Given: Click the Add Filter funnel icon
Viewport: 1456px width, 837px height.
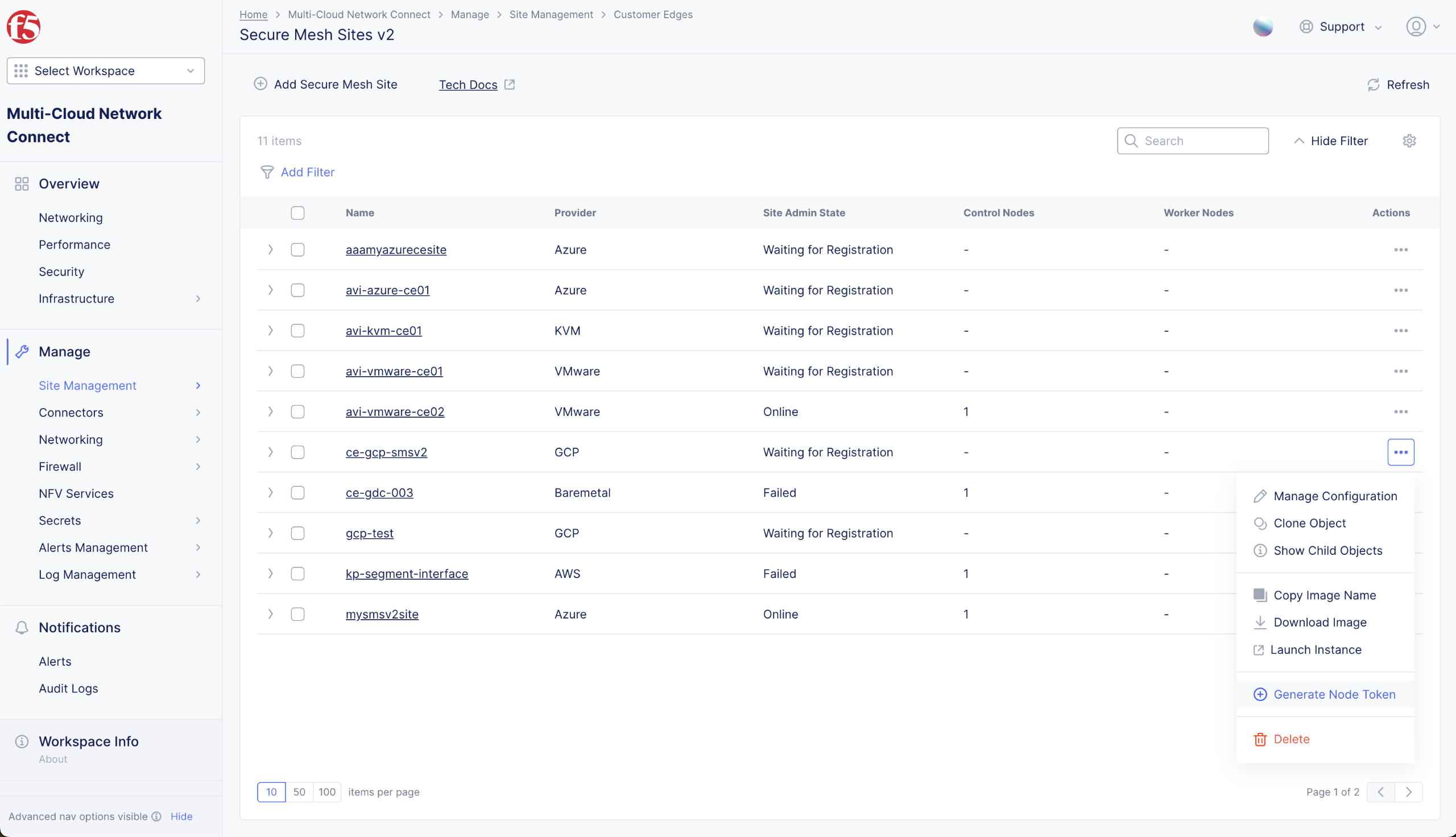Looking at the screenshot, I should pyautogui.click(x=267, y=172).
